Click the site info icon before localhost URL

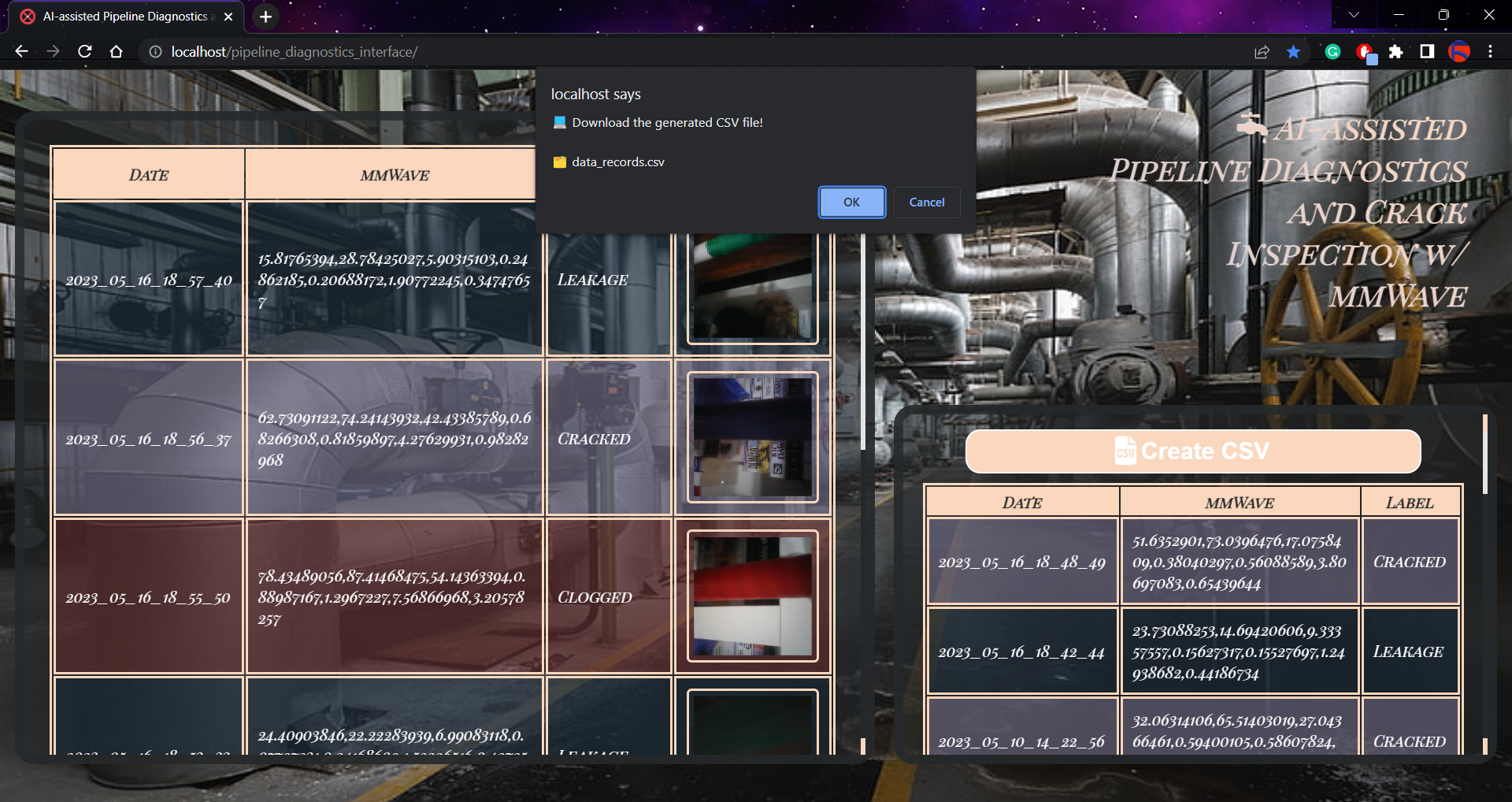[154, 51]
